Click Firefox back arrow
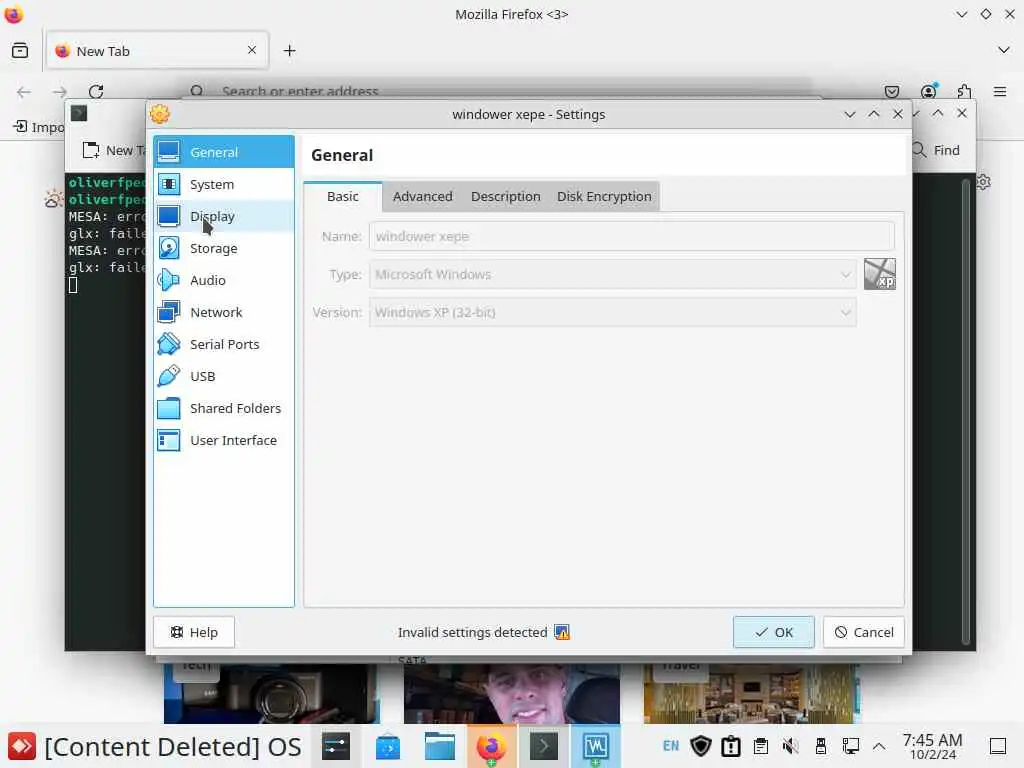This screenshot has height=768, width=1024. [24, 91]
